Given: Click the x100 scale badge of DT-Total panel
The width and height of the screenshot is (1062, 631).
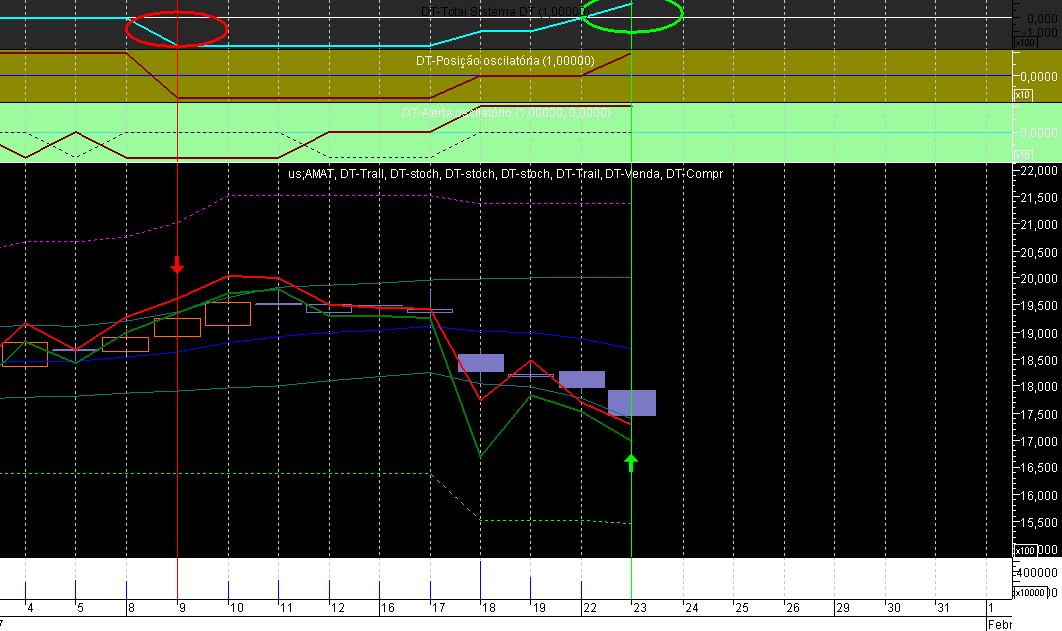Looking at the screenshot, I should tap(1025, 43).
